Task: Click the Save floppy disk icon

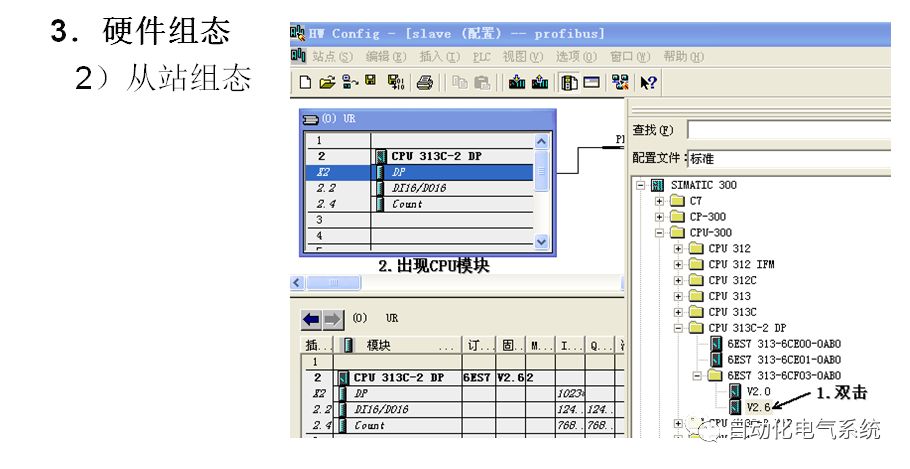Action: point(370,81)
